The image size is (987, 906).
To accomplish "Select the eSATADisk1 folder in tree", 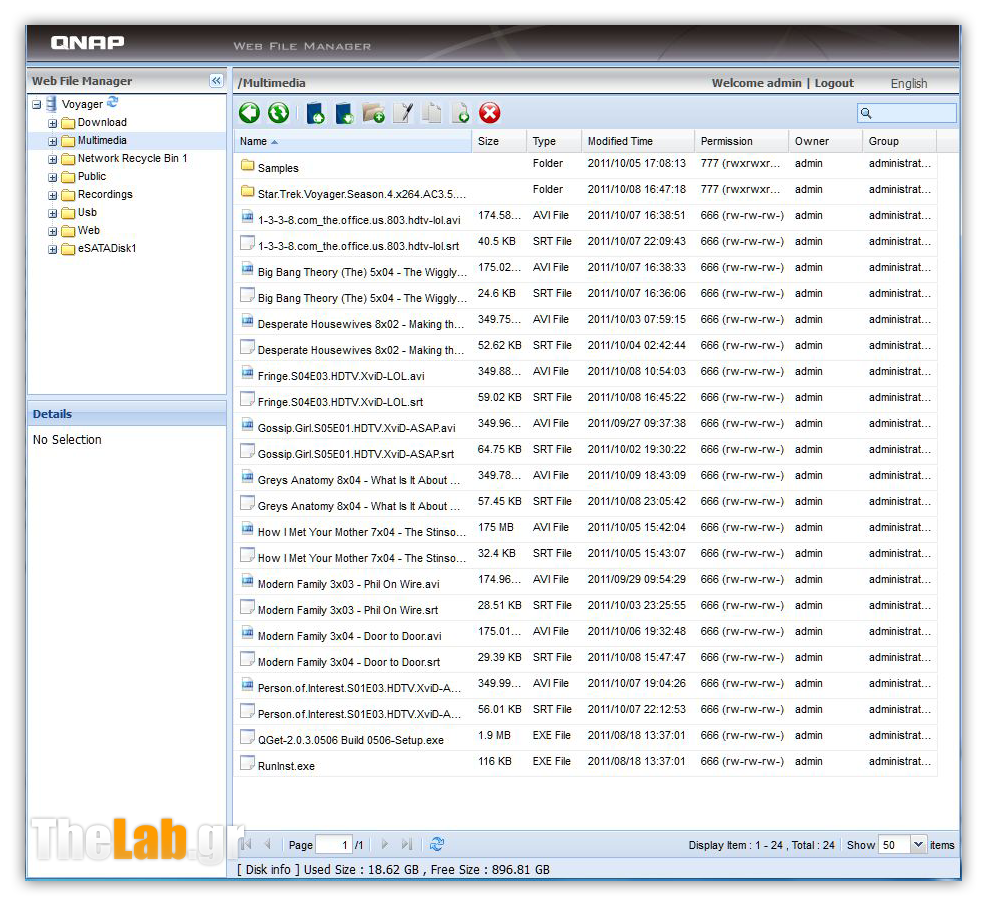I will point(107,249).
